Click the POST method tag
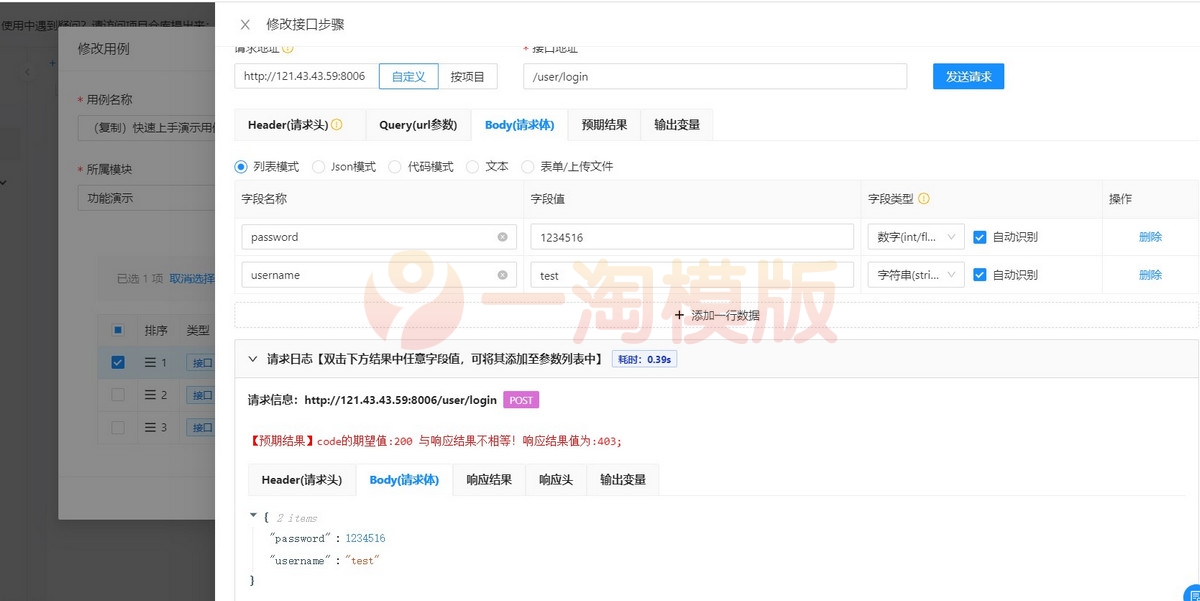This screenshot has width=1200, height=601. pos(521,400)
